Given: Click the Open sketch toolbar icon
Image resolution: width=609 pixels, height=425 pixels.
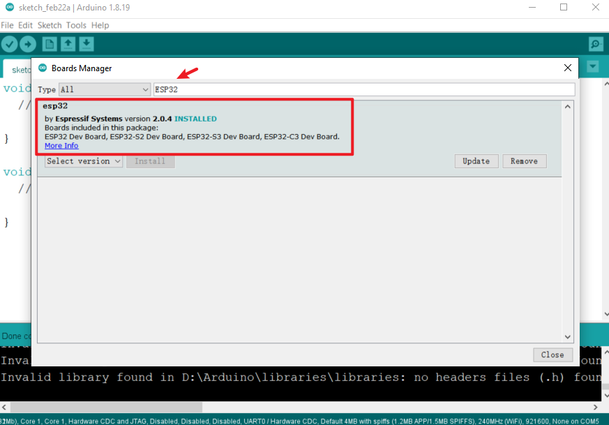Looking at the screenshot, I should (68, 44).
